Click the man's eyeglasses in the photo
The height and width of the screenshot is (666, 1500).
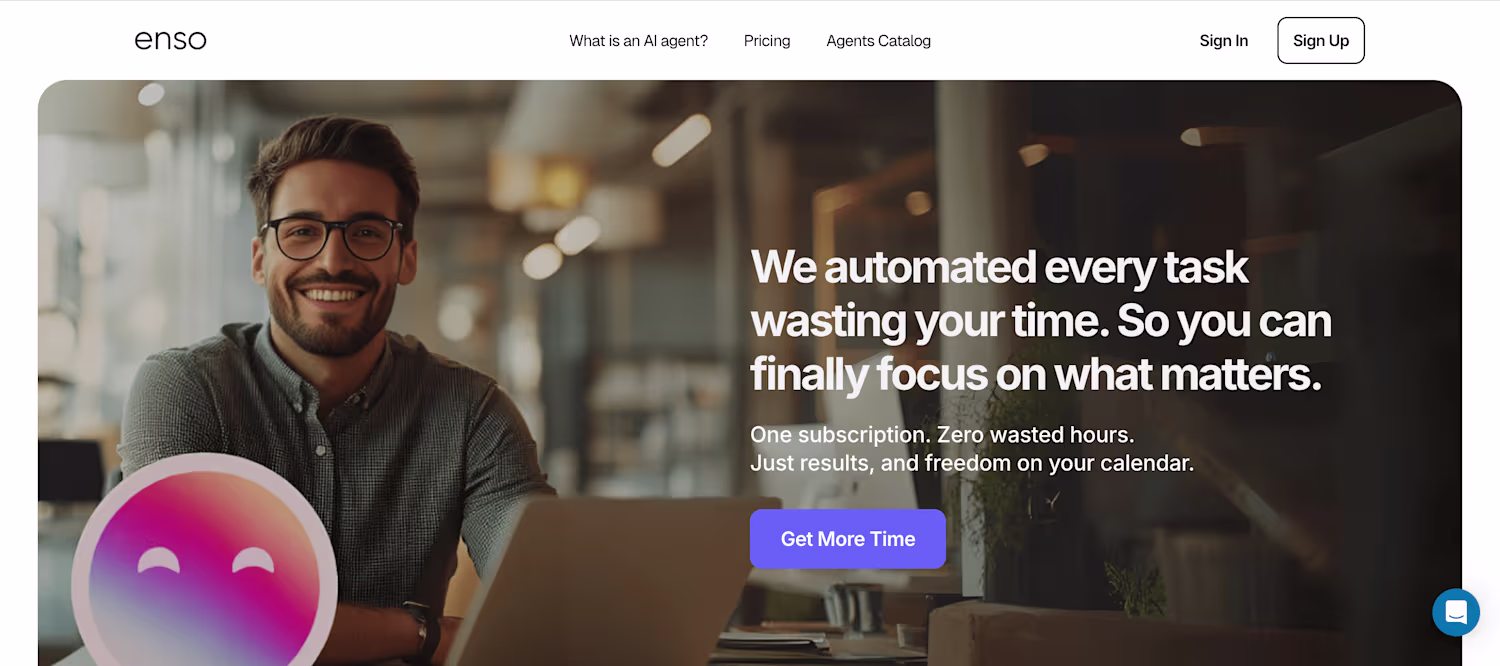pos(332,239)
